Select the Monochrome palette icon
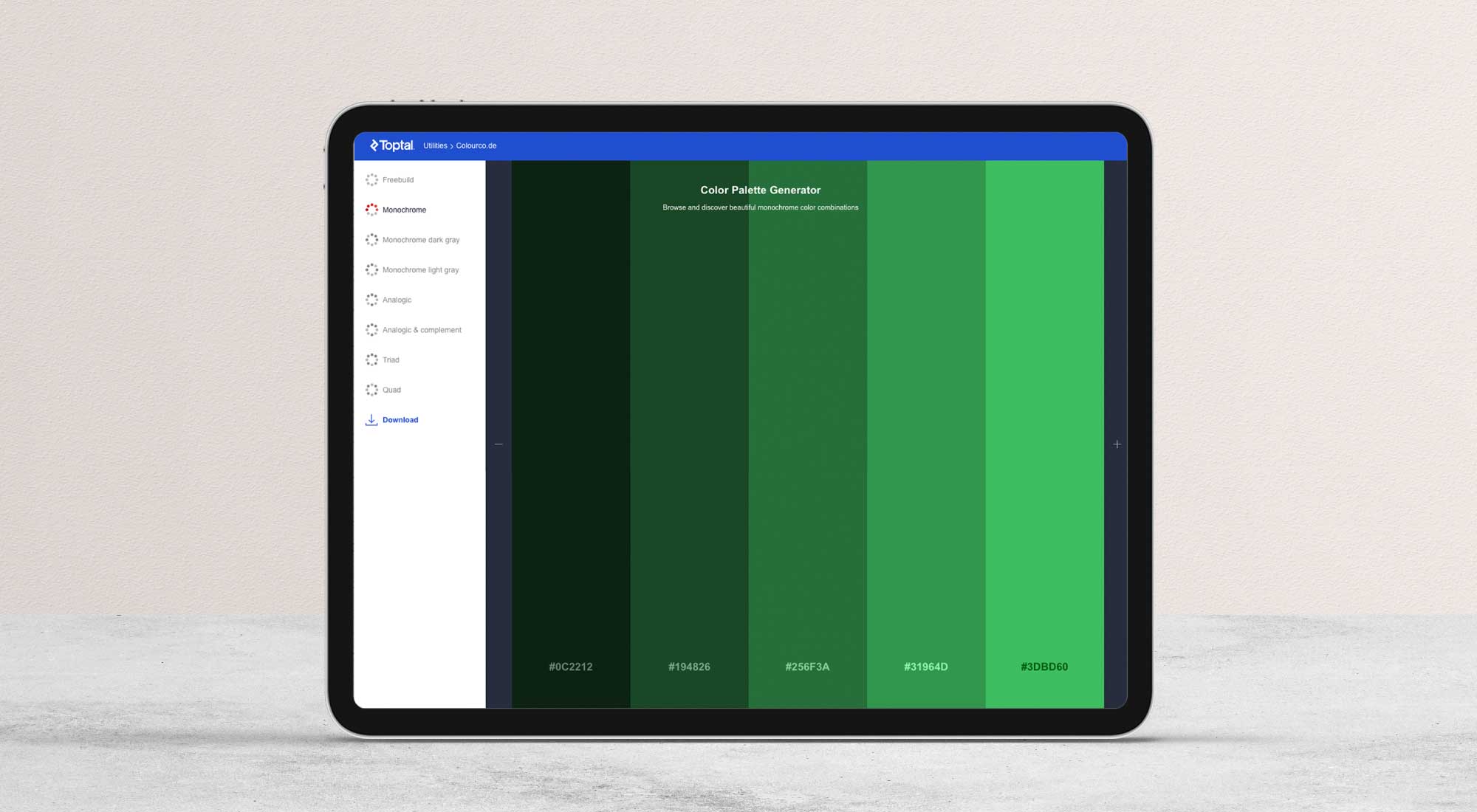This screenshot has height=812, width=1477. click(371, 209)
